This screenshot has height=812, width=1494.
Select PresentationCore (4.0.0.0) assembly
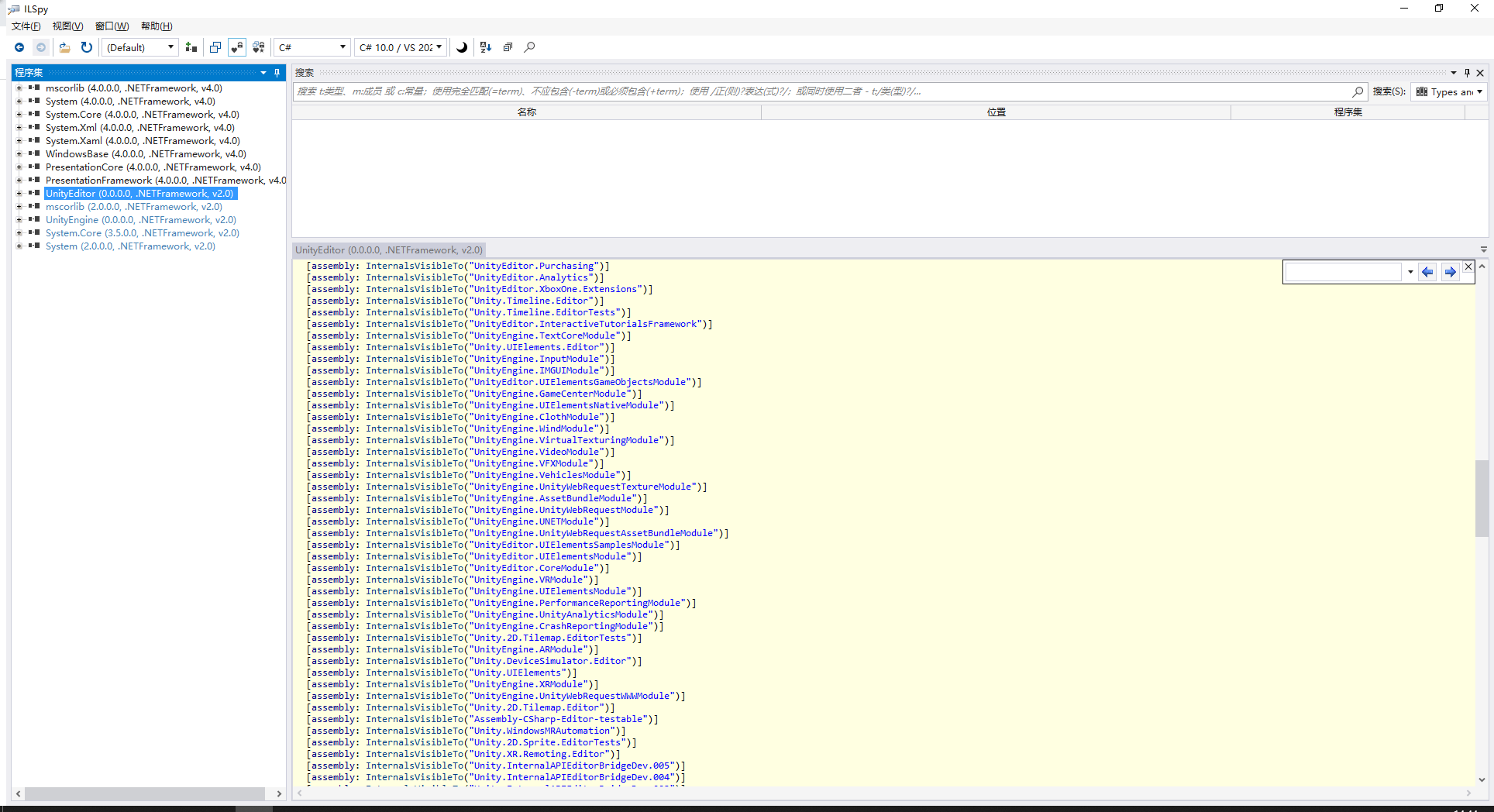pyautogui.click(x=153, y=167)
